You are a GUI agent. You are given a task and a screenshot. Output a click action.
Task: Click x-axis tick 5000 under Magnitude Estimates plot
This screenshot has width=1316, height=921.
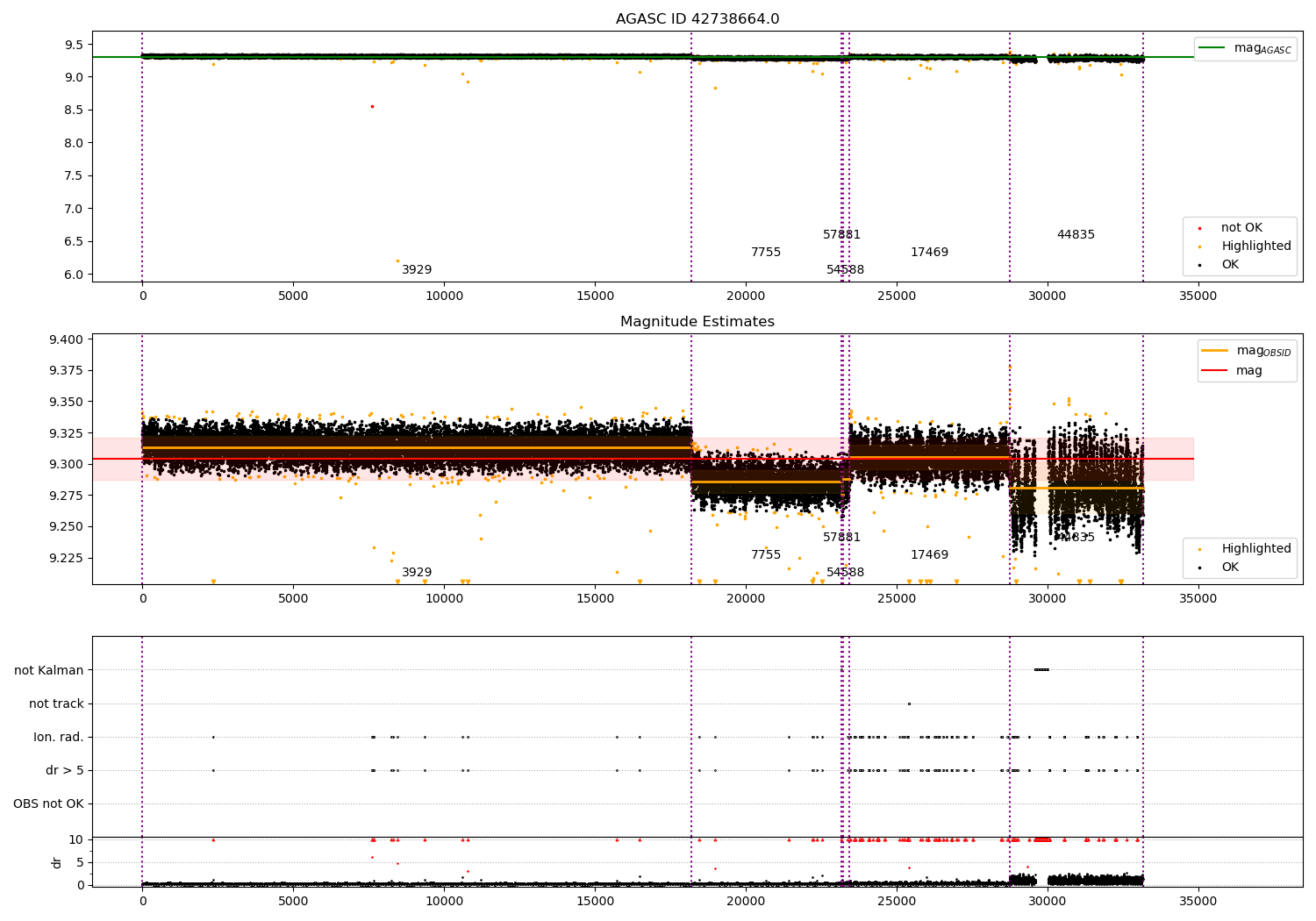point(293,599)
